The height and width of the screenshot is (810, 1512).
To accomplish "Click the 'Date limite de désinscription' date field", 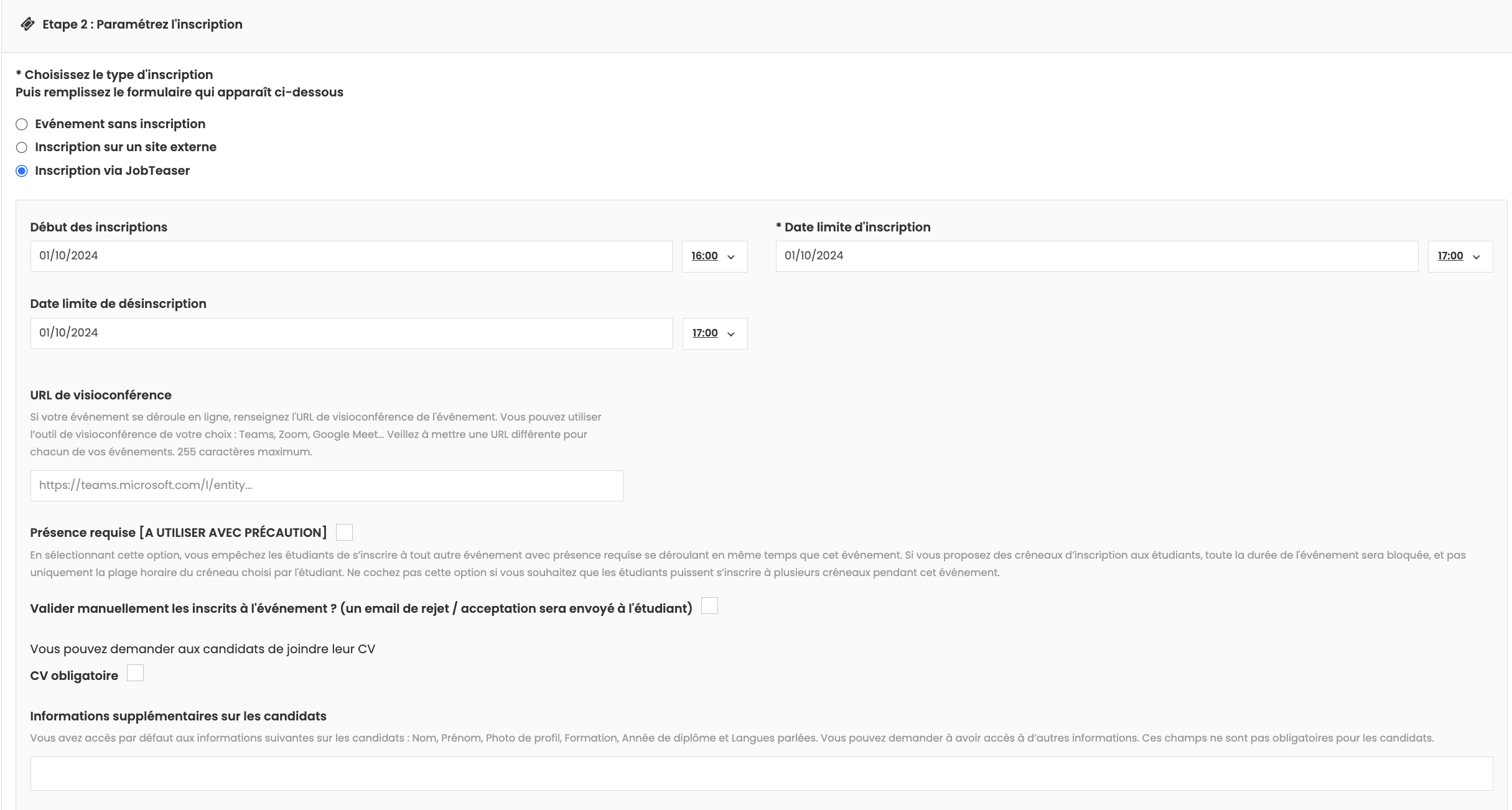I will tap(351, 333).
